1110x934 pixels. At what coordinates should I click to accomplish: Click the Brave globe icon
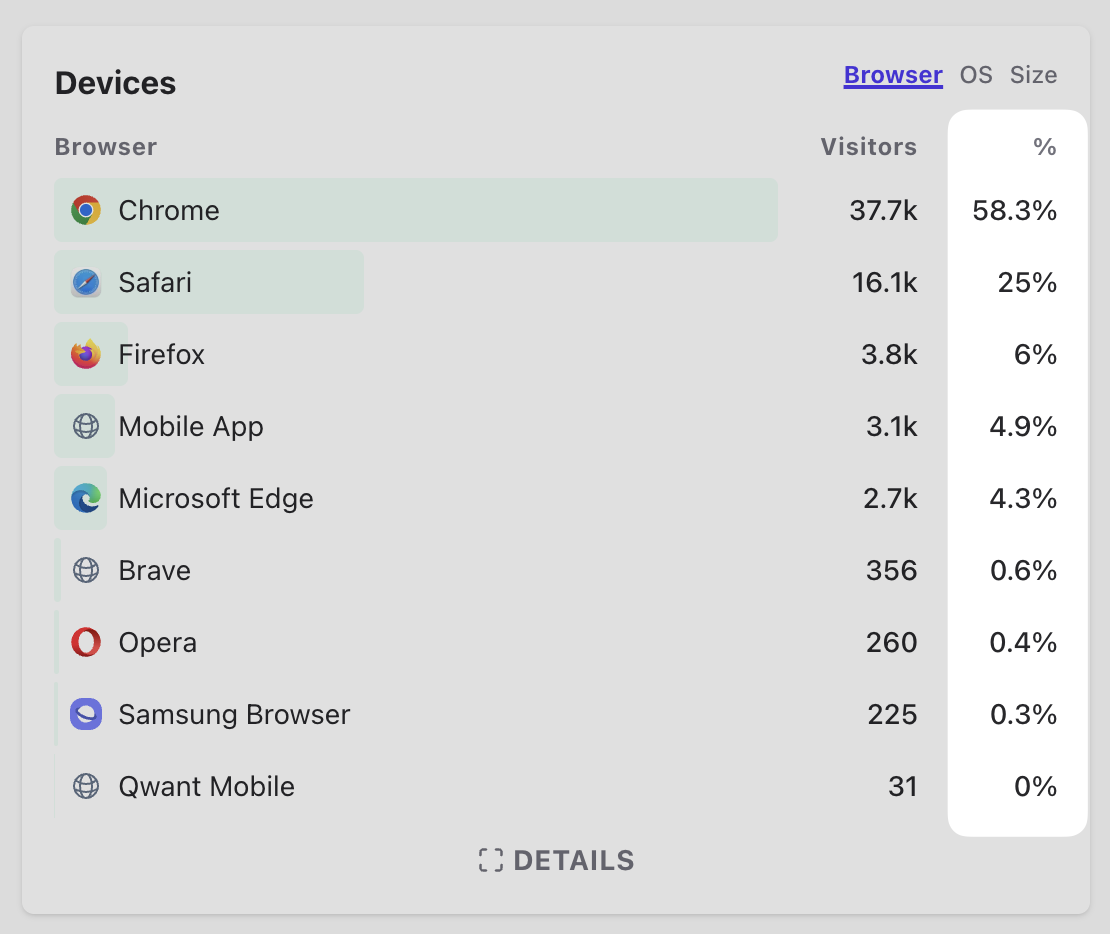pyautogui.click(x=86, y=570)
